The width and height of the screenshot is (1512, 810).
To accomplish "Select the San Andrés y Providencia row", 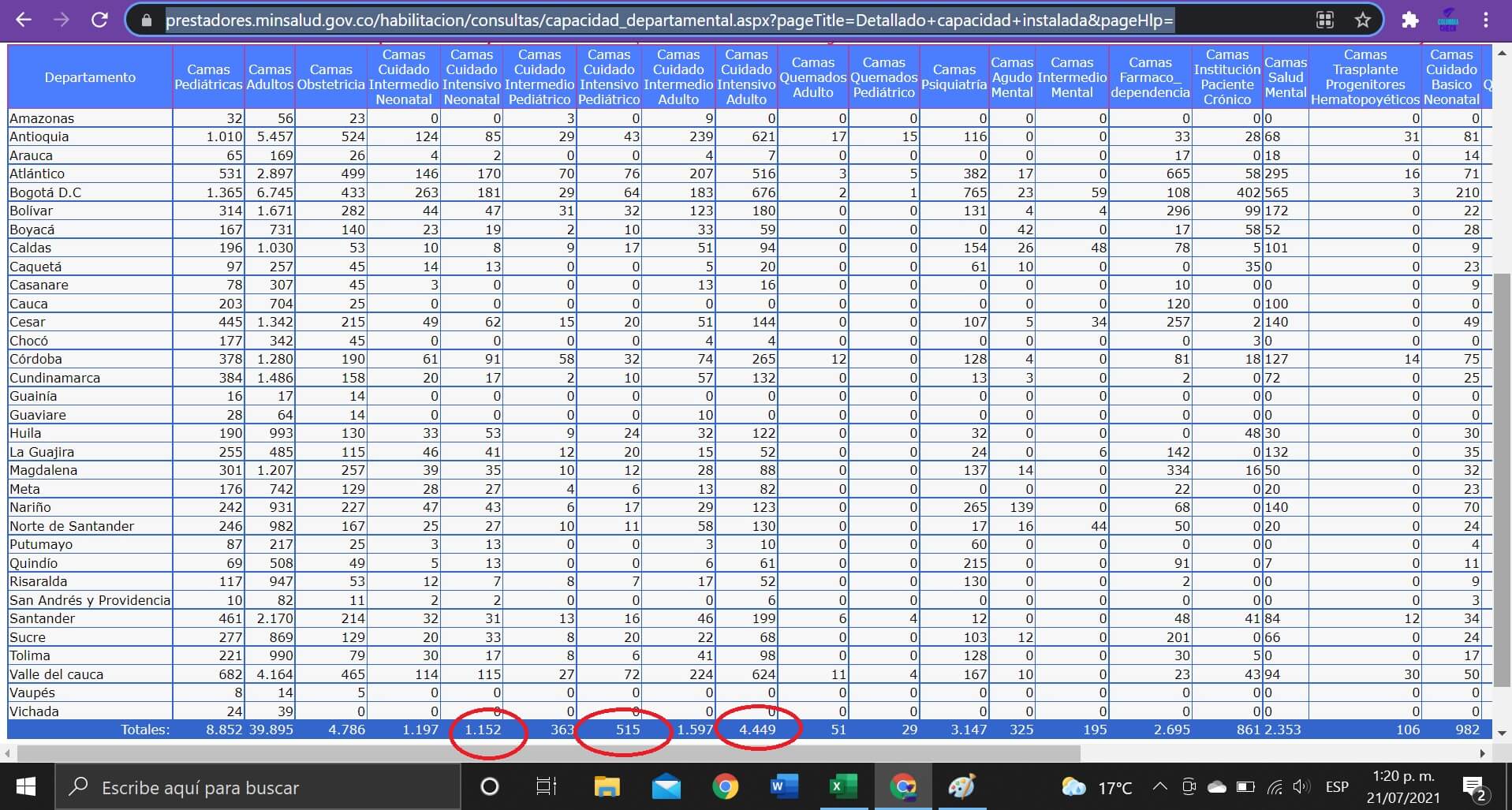I will point(90,600).
